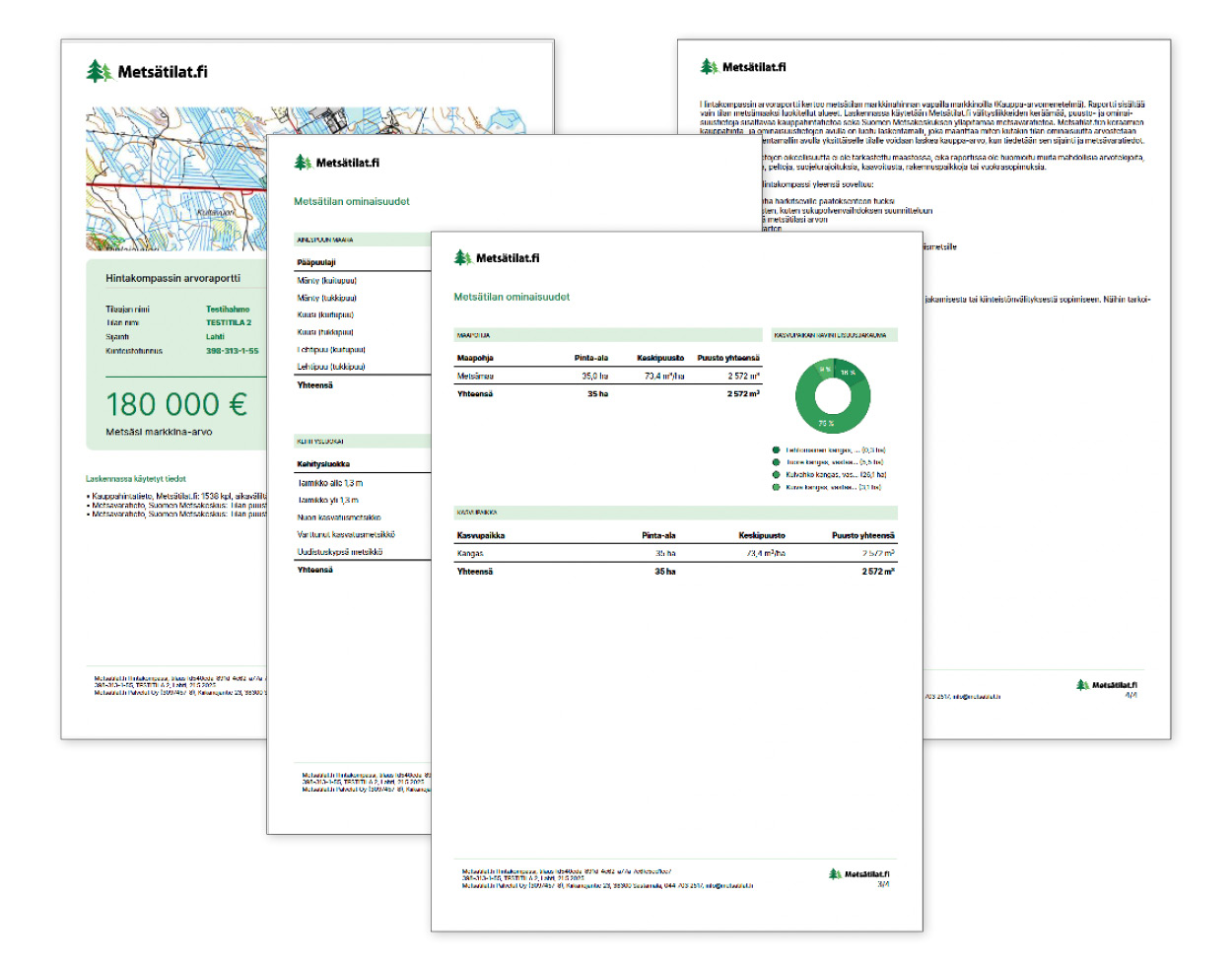
Task: Select the Lehtomainen kangas legend dot
Action: 777,449
